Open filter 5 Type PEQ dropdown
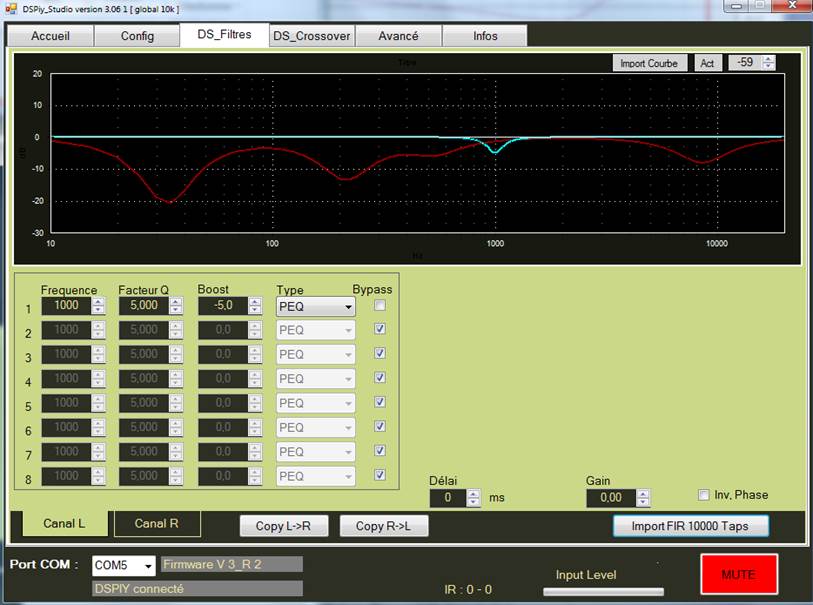Image resolution: width=813 pixels, height=605 pixels. pos(316,403)
